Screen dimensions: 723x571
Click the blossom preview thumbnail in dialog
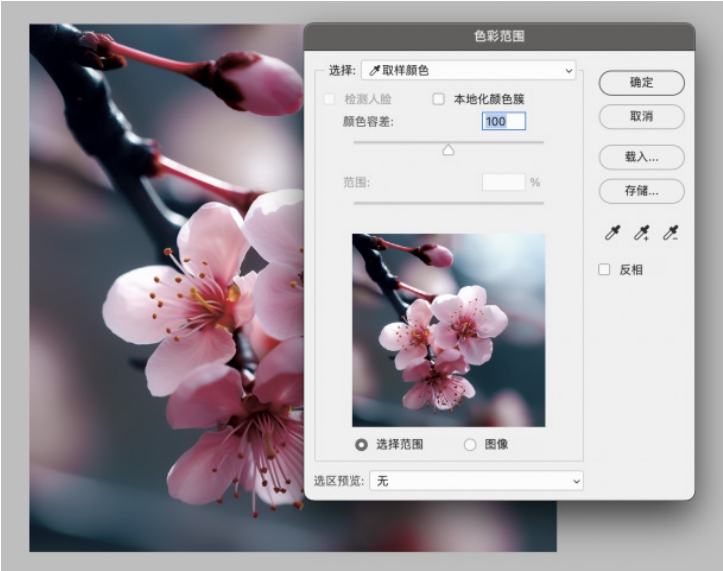tap(448, 330)
